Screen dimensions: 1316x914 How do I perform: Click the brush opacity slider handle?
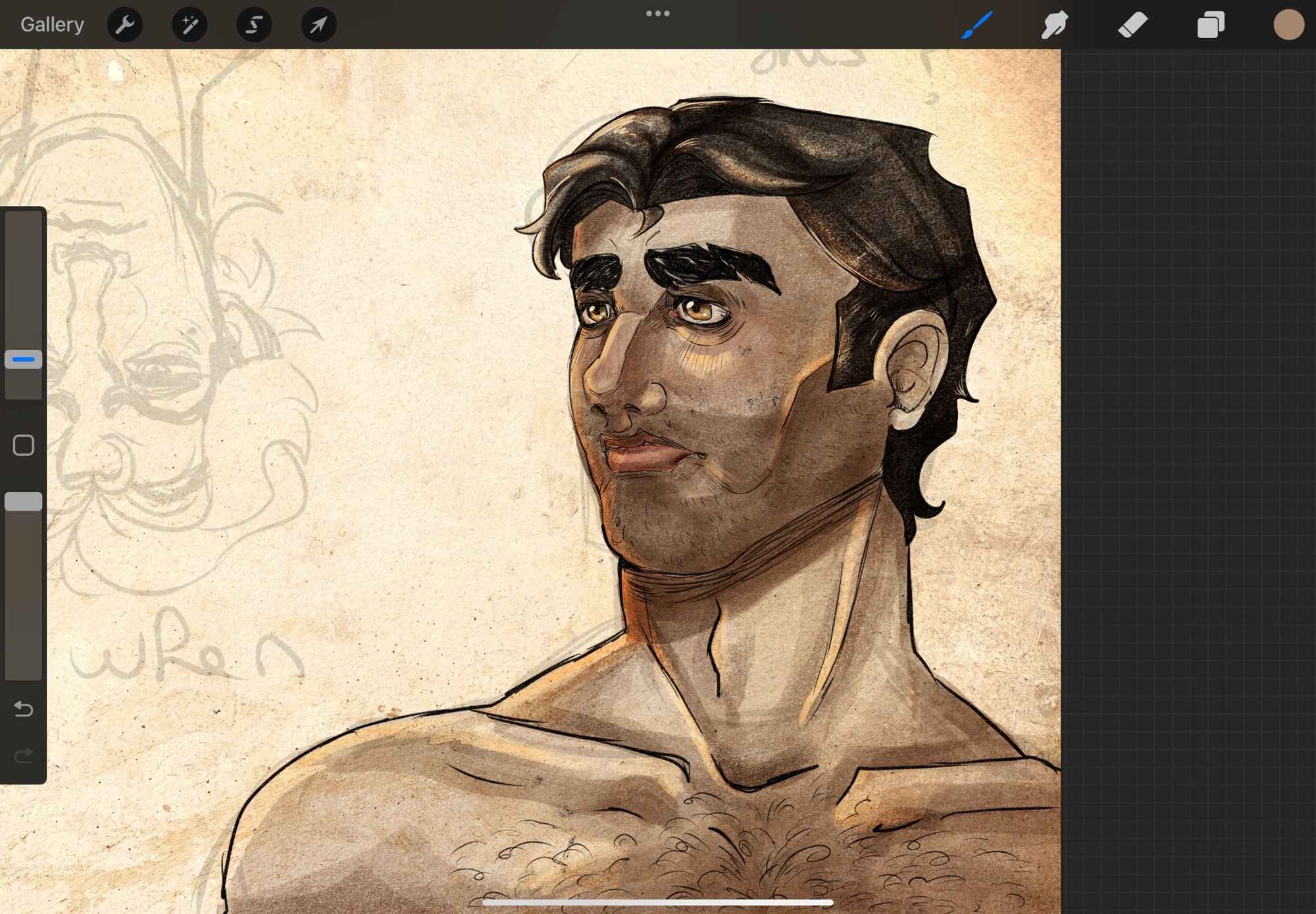[24, 501]
